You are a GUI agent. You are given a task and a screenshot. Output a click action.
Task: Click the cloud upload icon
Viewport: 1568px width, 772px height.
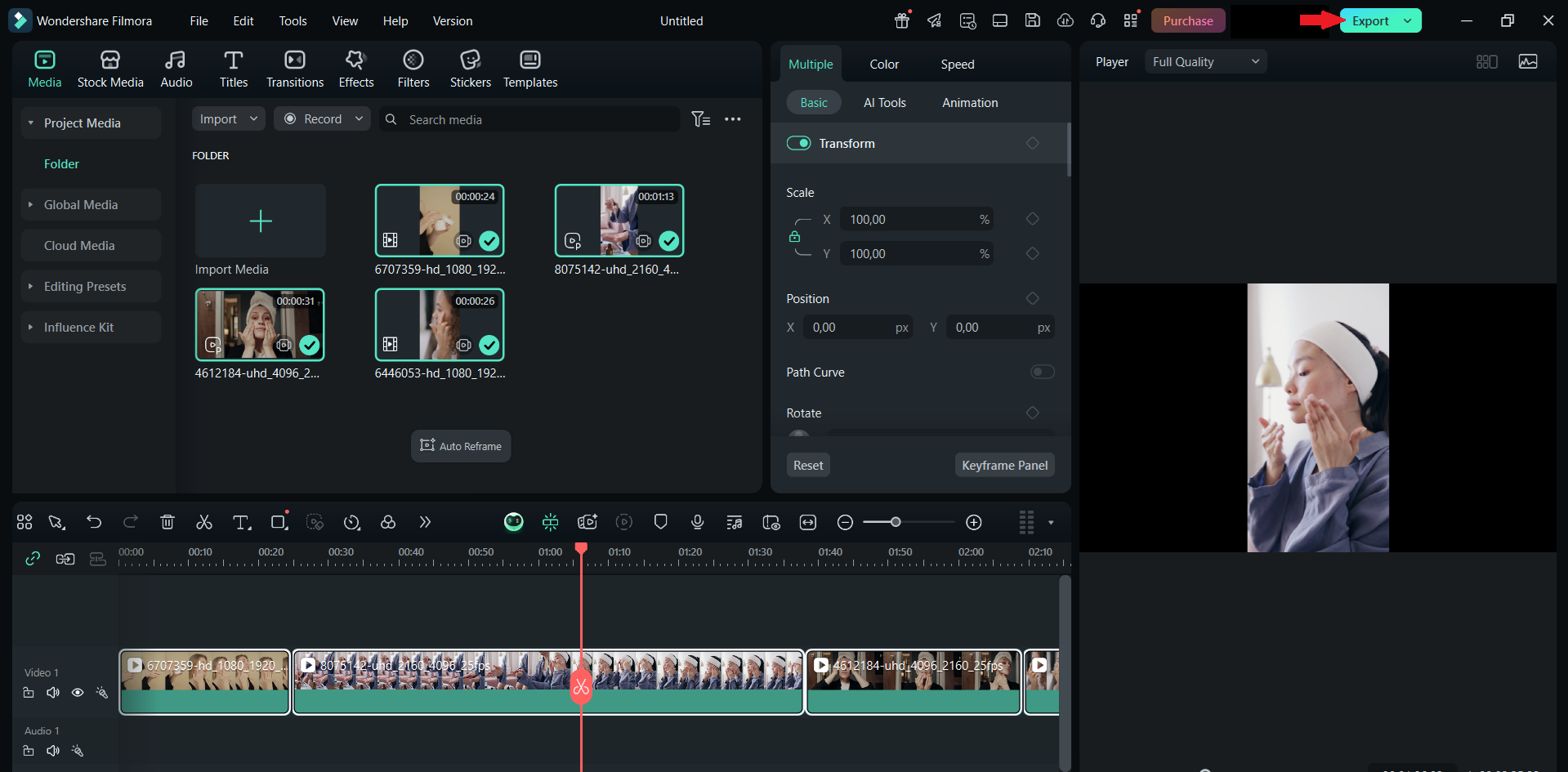tap(1065, 20)
